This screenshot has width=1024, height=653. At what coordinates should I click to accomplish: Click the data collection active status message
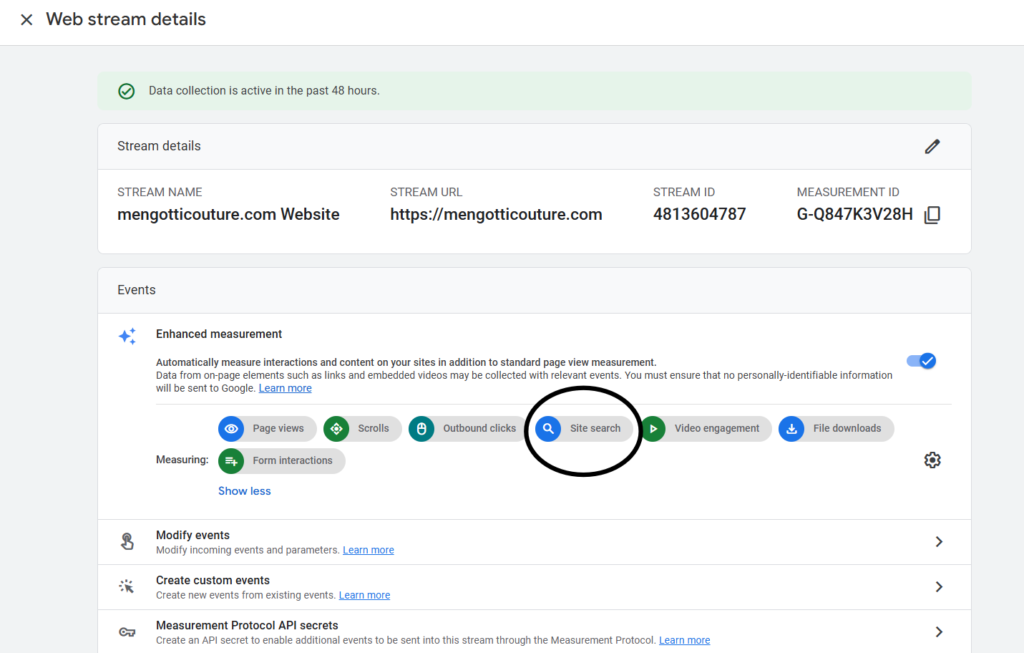[x=264, y=91]
